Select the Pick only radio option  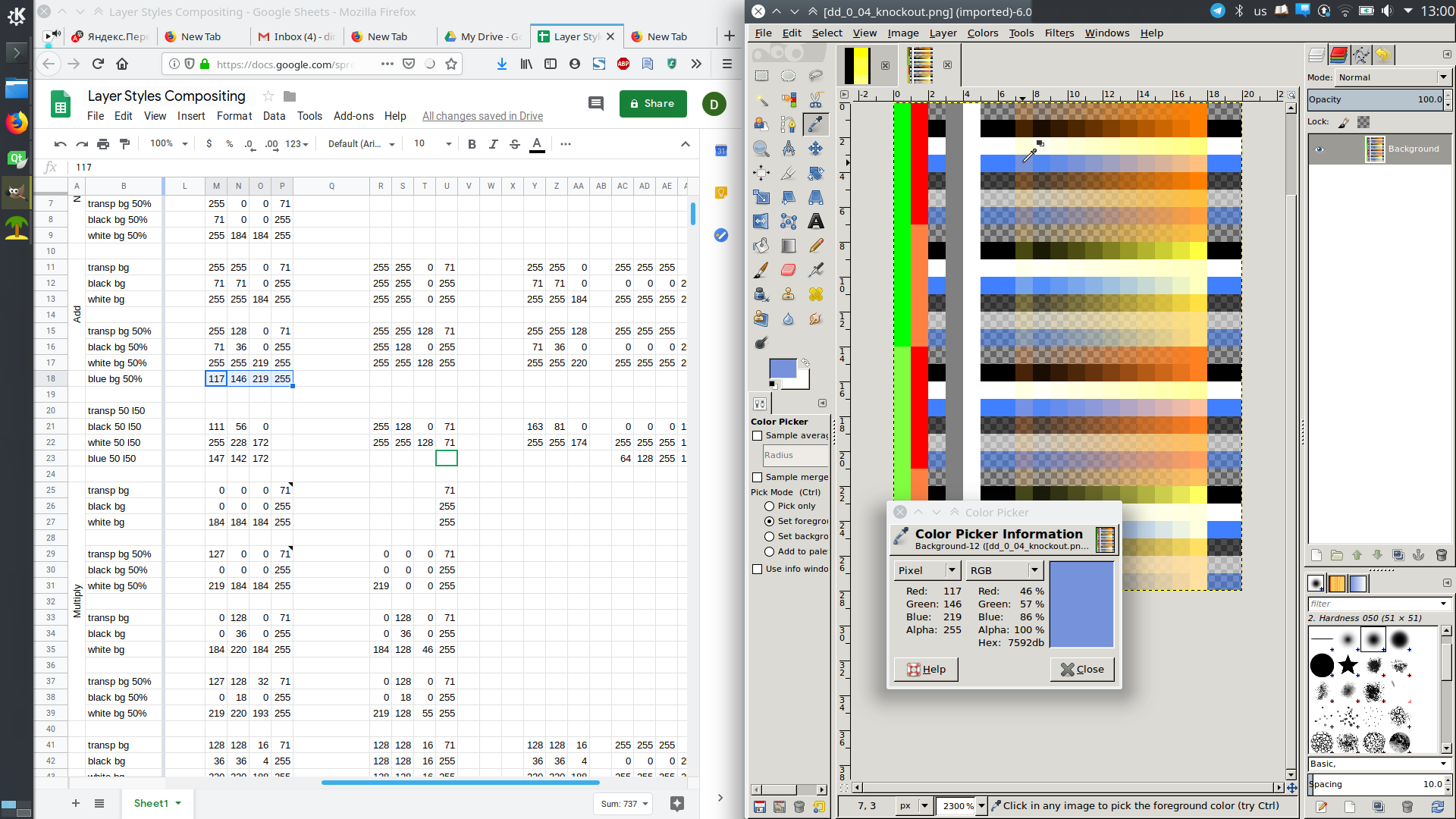[769, 506]
